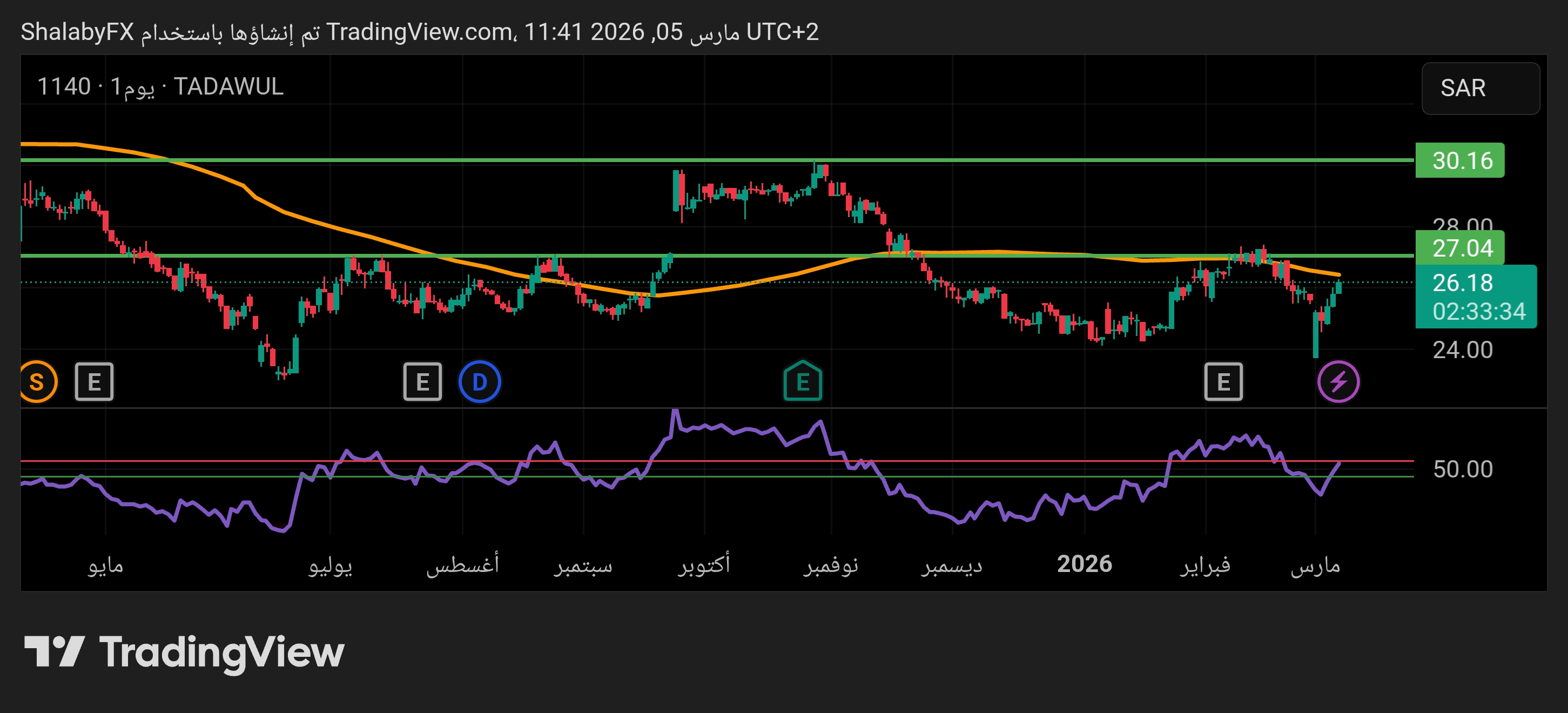The height and width of the screenshot is (713, 1568).
Task: Click the 1140 TADAWUL symbol title
Action: pos(161,86)
